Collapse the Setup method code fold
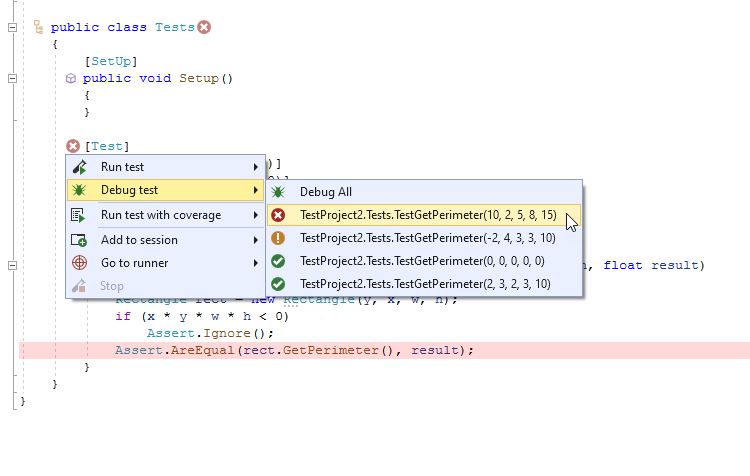Screen dimensions: 750x476 click(x=12, y=77)
